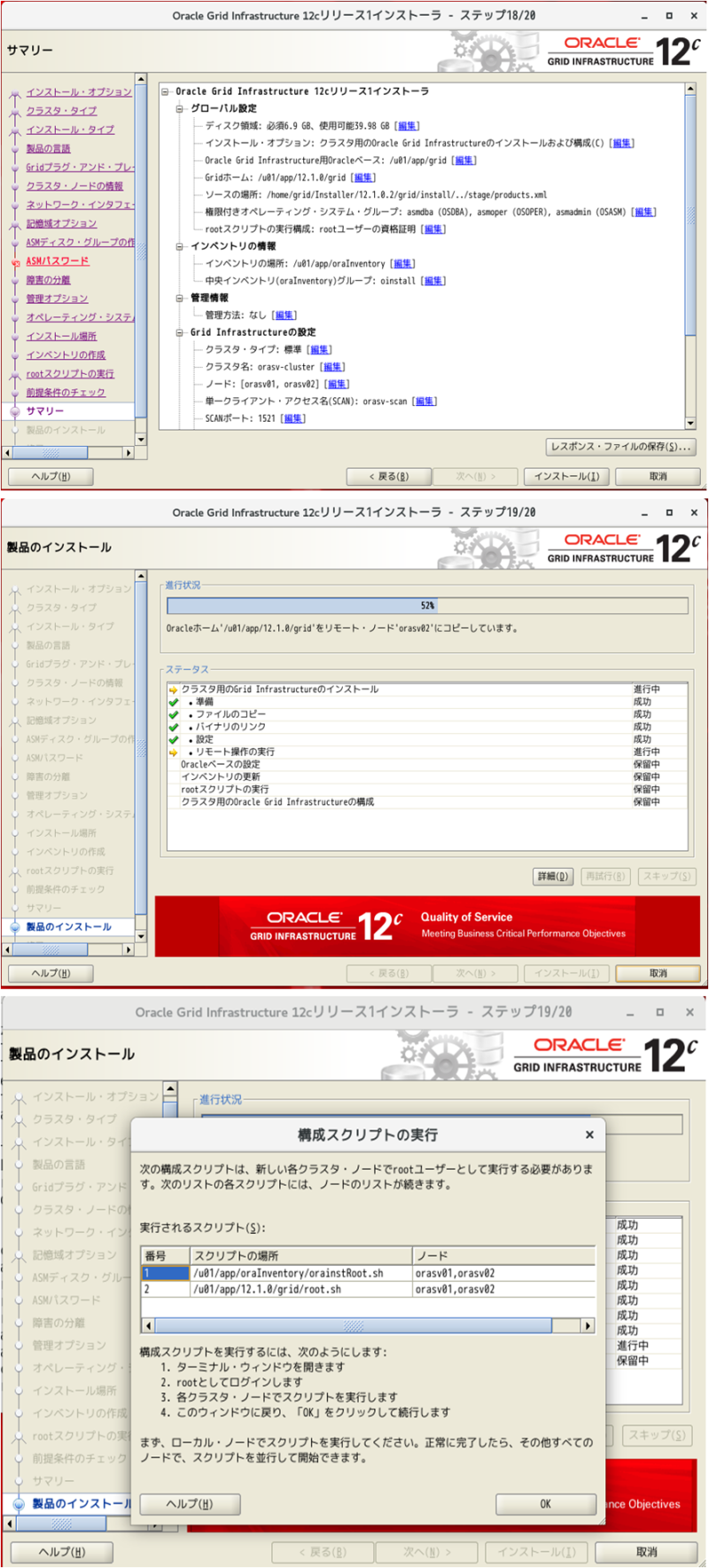Click the green check icon beside ファイルのコピー

coord(174,714)
